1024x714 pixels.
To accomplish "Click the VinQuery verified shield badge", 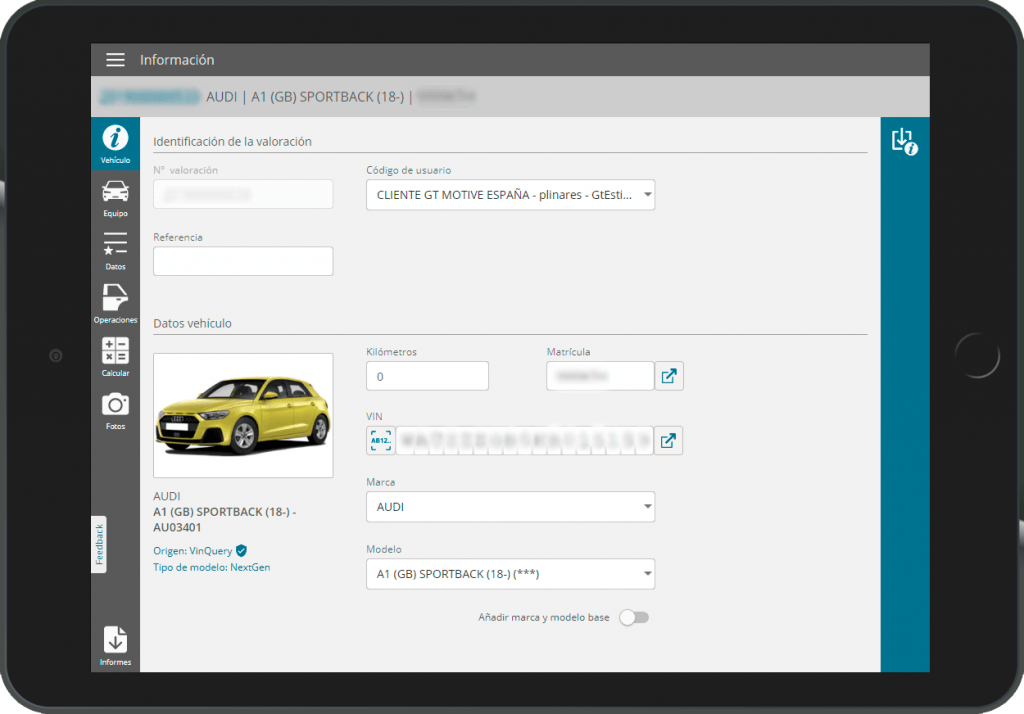I will [x=242, y=551].
